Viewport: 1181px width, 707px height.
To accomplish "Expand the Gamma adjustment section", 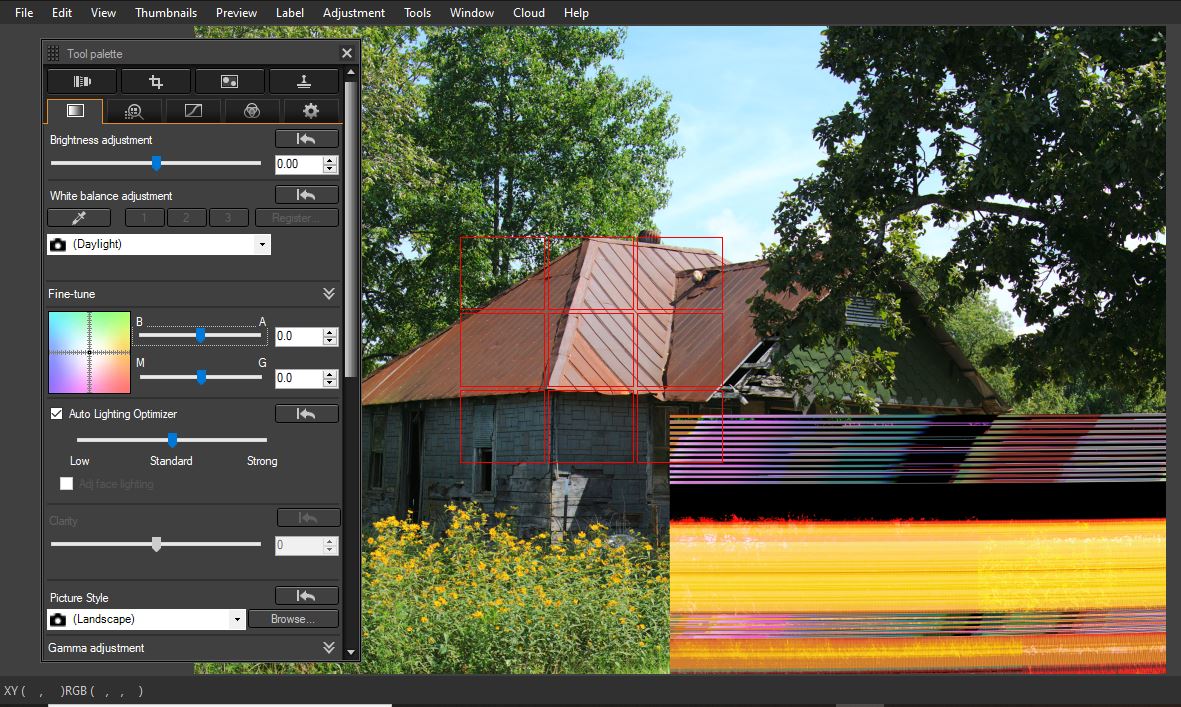I will coord(328,648).
